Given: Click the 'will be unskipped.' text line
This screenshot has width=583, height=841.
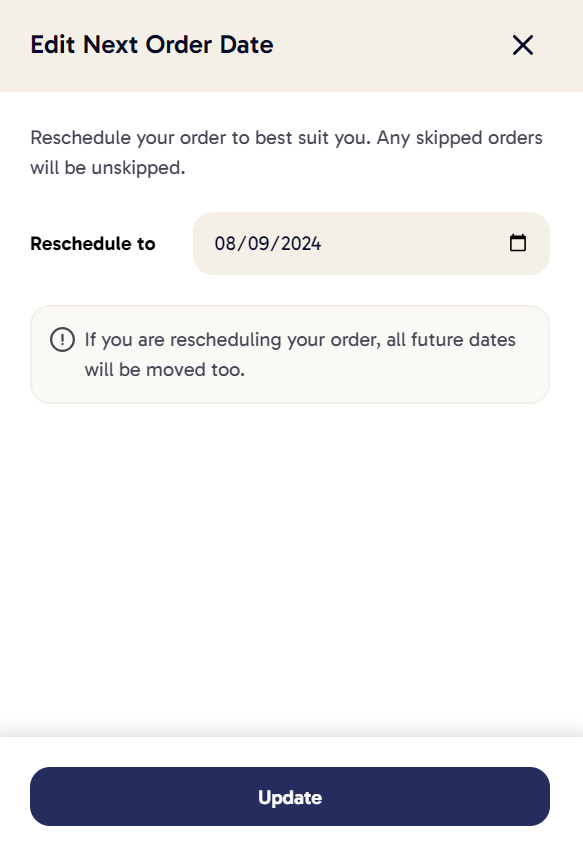Looking at the screenshot, I should coord(108,168).
